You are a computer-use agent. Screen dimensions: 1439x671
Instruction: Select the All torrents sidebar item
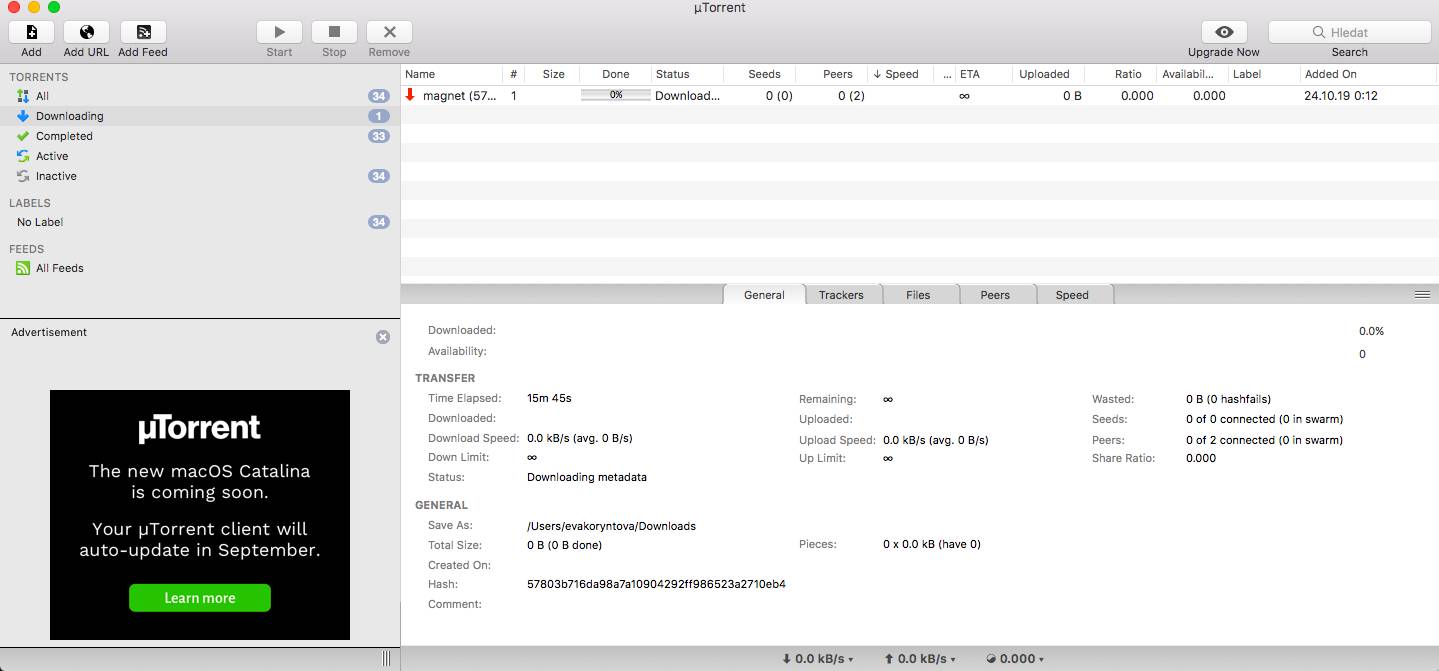200,96
